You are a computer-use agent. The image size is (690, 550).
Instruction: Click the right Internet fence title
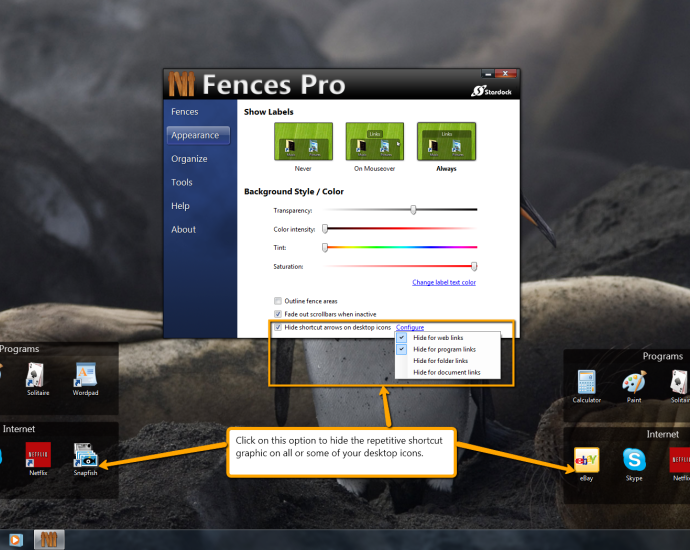pyautogui.click(x=663, y=434)
